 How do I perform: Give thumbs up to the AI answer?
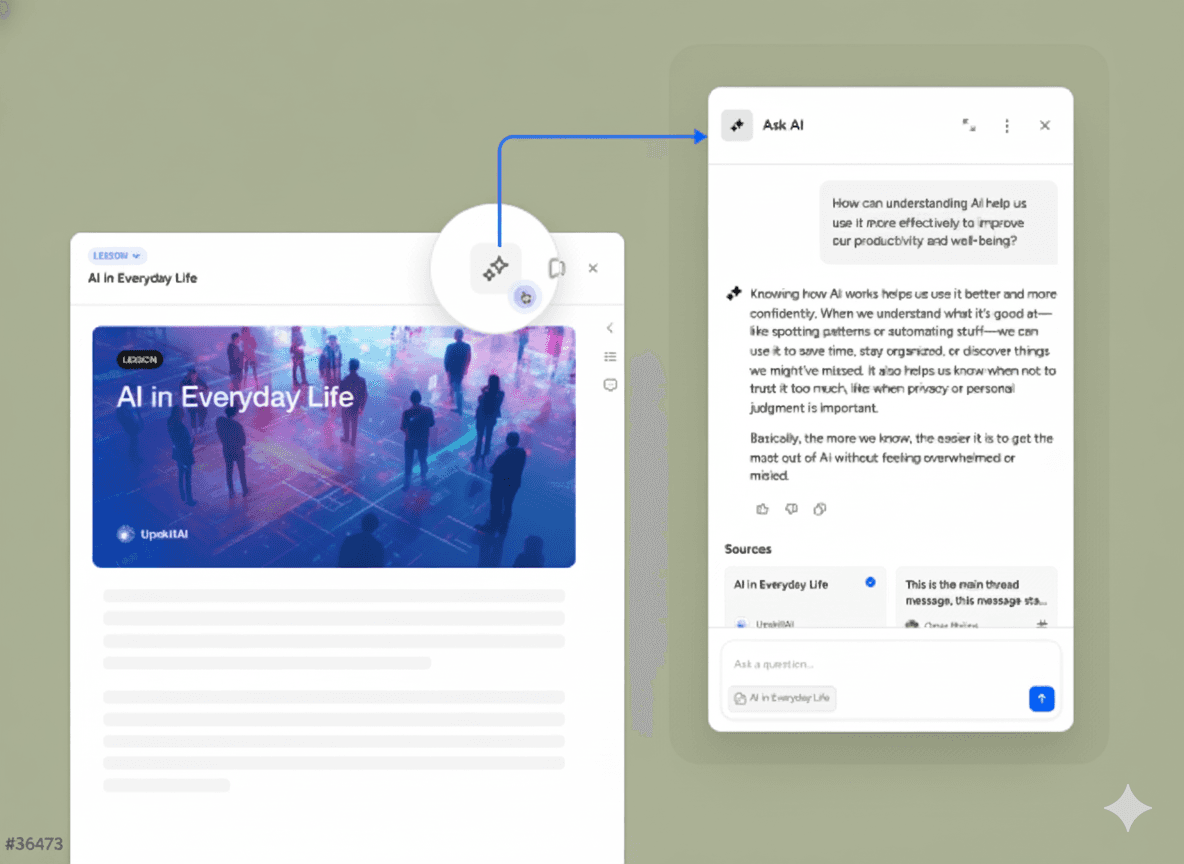pyautogui.click(x=763, y=509)
